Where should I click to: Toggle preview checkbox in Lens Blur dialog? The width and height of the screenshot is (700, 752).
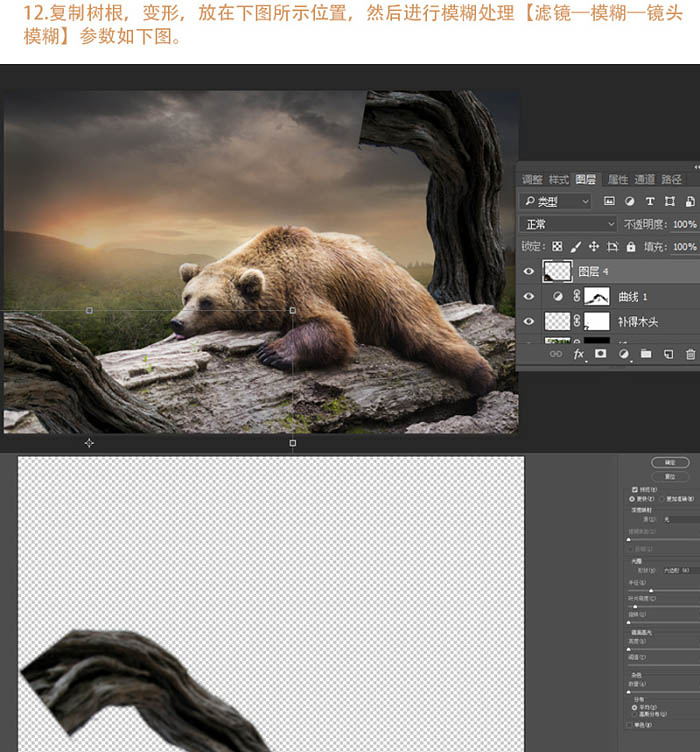(x=634, y=490)
